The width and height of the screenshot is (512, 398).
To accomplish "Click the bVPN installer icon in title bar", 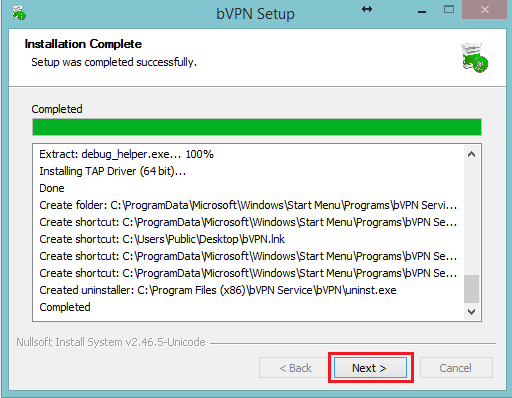I will (19, 13).
